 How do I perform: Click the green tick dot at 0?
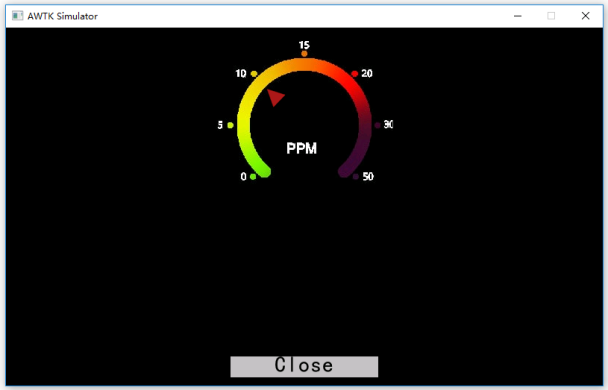point(253,177)
